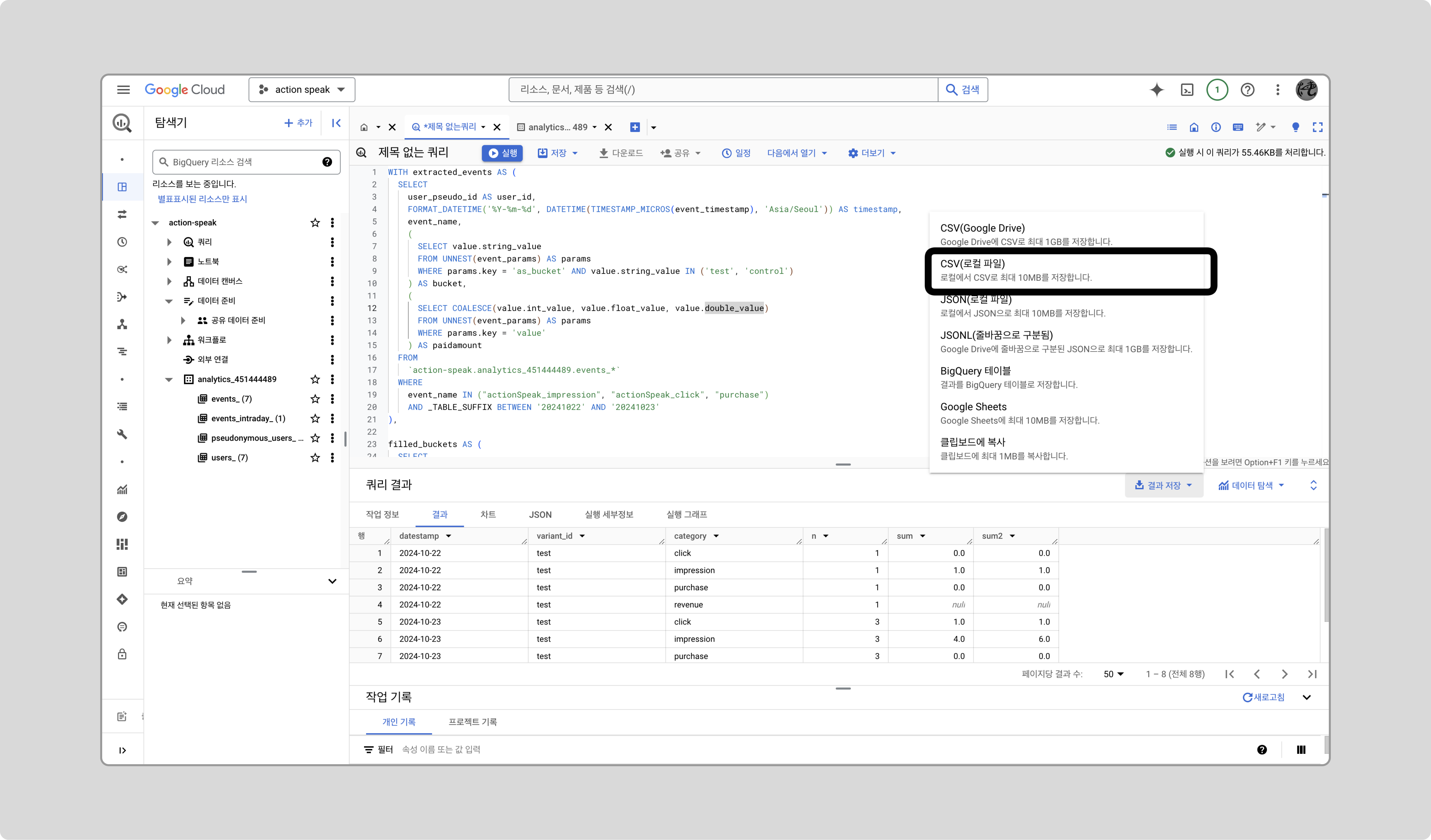This screenshot has width=1431, height=840.
Task: Click the top resource search bar
Action: pyautogui.click(x=723, y=90)
